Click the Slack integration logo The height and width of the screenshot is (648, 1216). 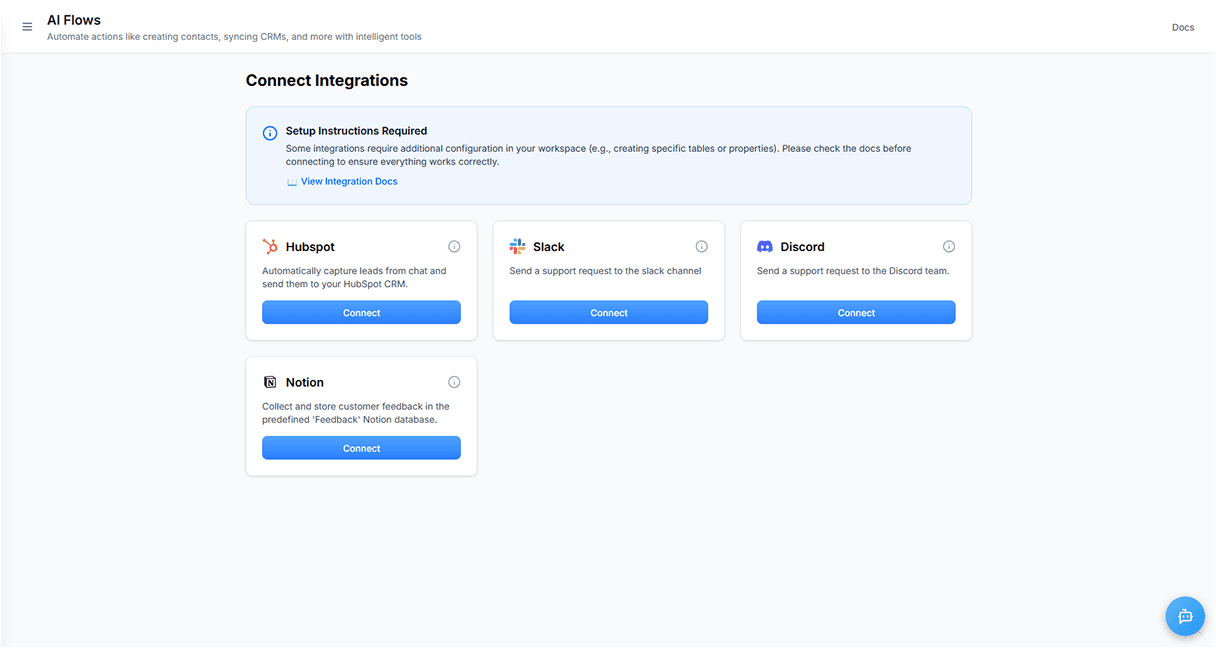pos(517,246)
